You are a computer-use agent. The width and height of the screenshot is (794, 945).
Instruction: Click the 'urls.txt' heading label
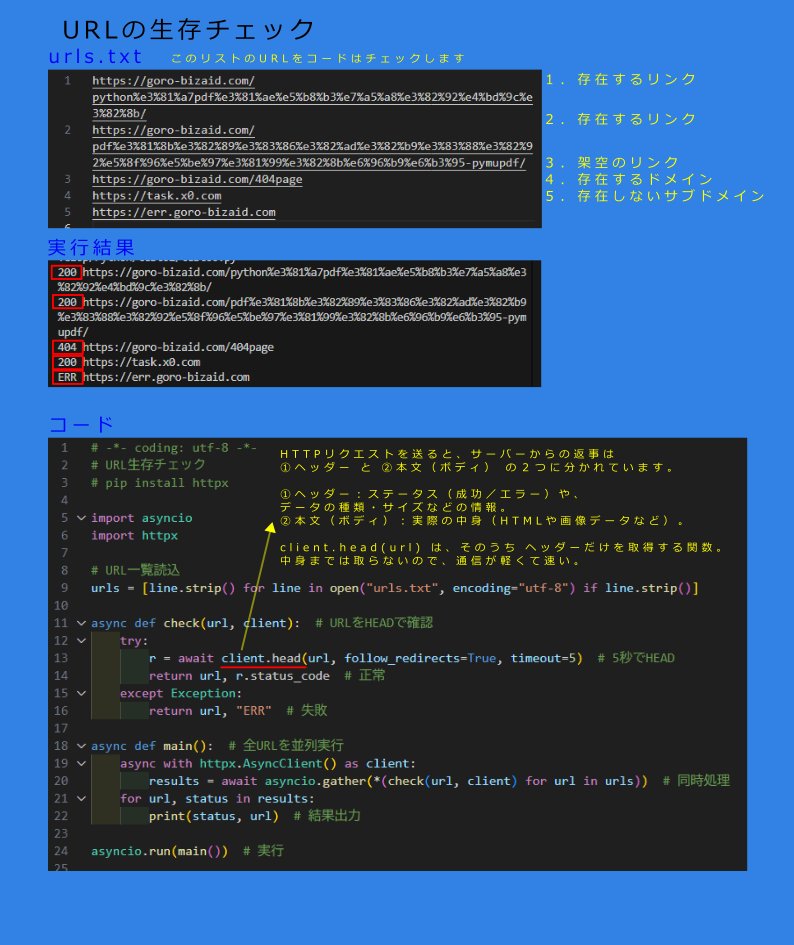pos(95,56)
